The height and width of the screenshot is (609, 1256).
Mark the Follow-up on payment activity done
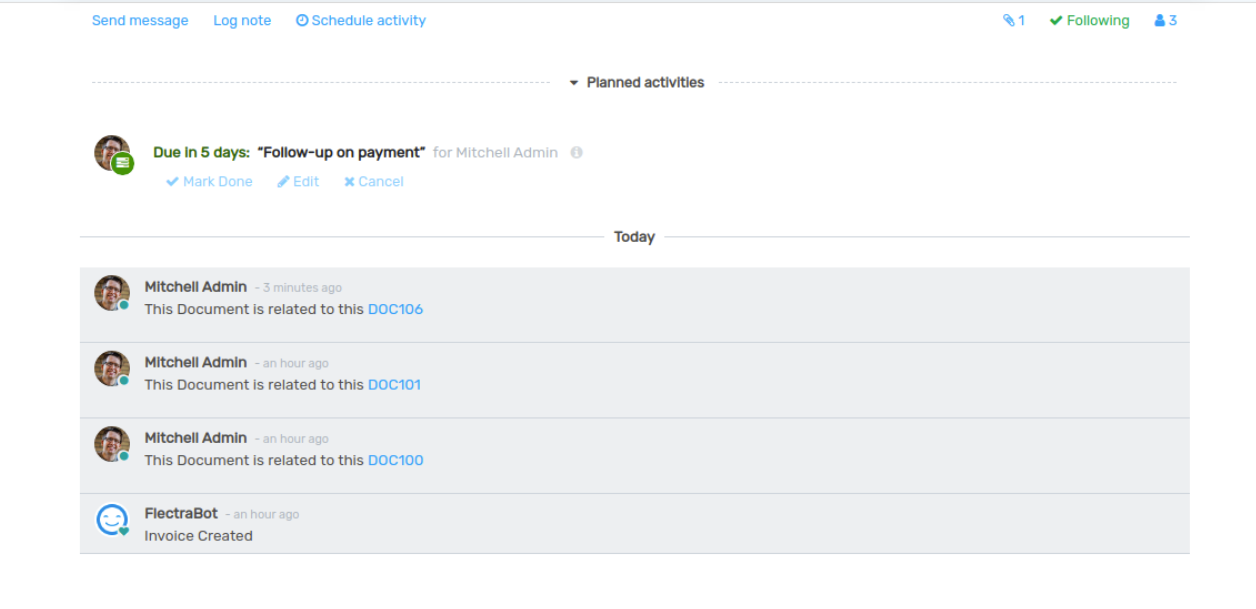click(x=209, y=182)
